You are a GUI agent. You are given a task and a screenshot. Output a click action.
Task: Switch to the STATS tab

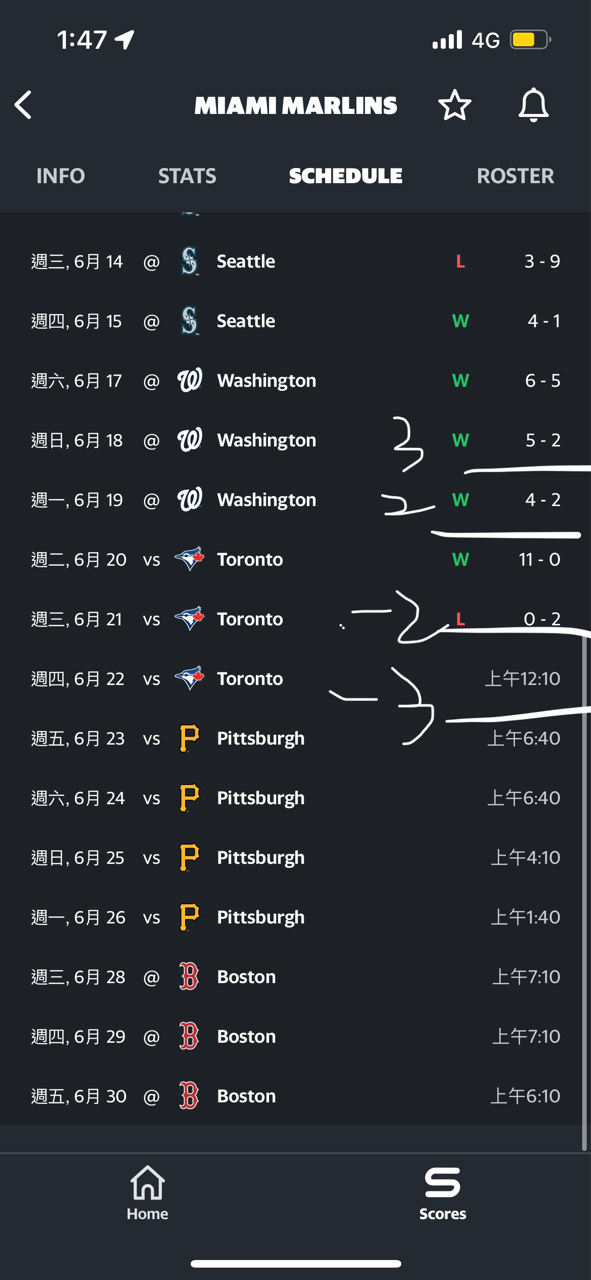[187, 176]
